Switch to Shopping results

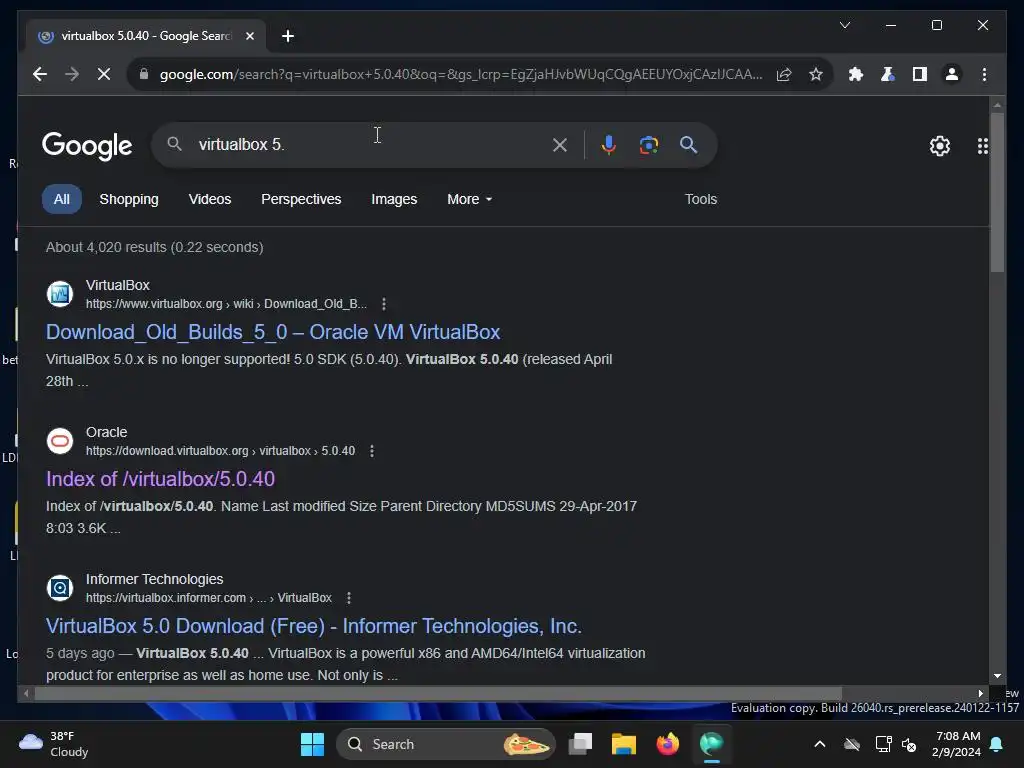pyautogui.click(x=129, y=199)
